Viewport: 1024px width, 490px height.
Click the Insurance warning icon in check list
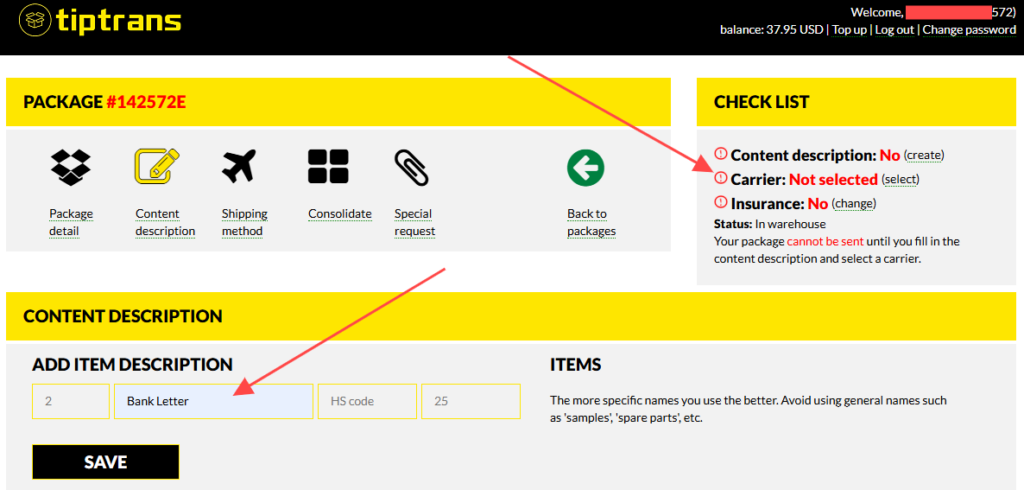[x=720, y=202]
